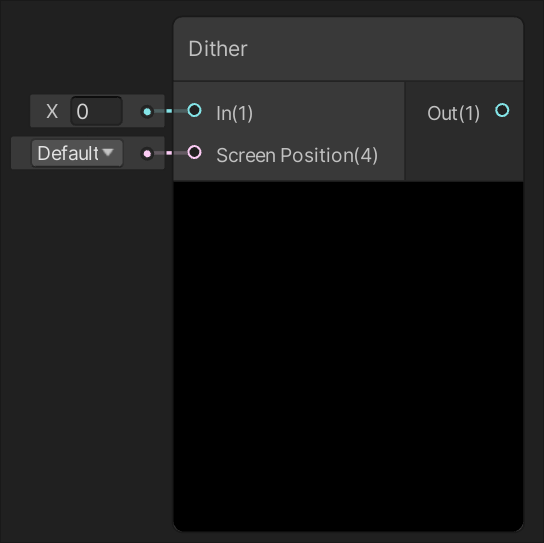544x543 pixels.
Task: Click the X value input field showing 0
Action: [96, 111]
